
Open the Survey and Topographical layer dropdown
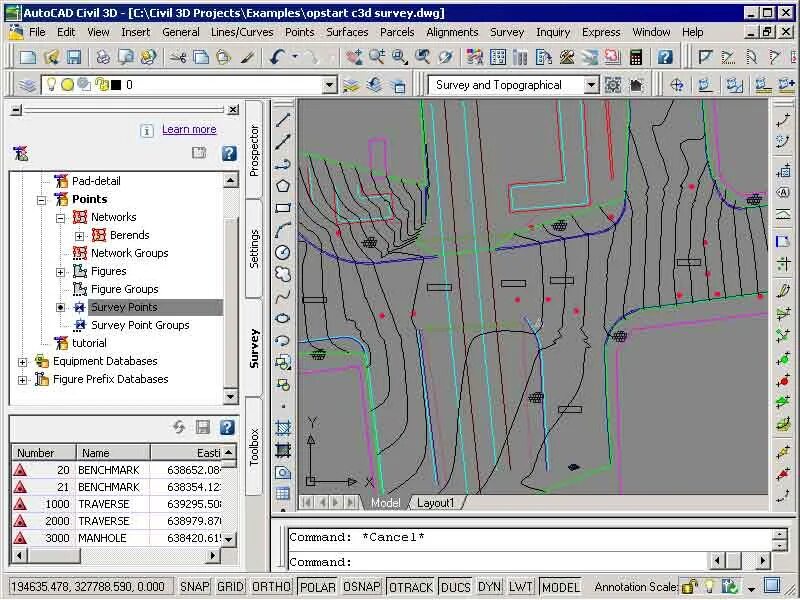pos(588,84)
